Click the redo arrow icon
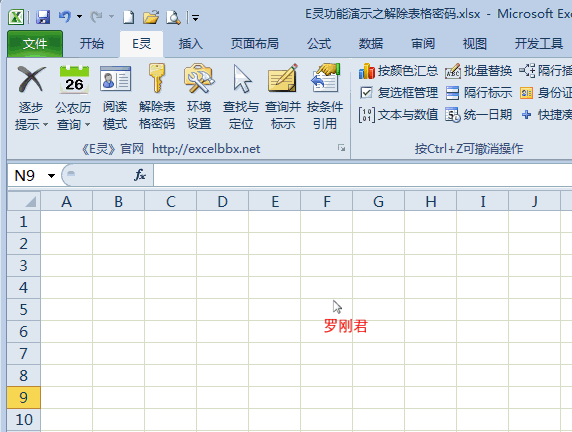The image size is (572, 432). click(96, 17)
